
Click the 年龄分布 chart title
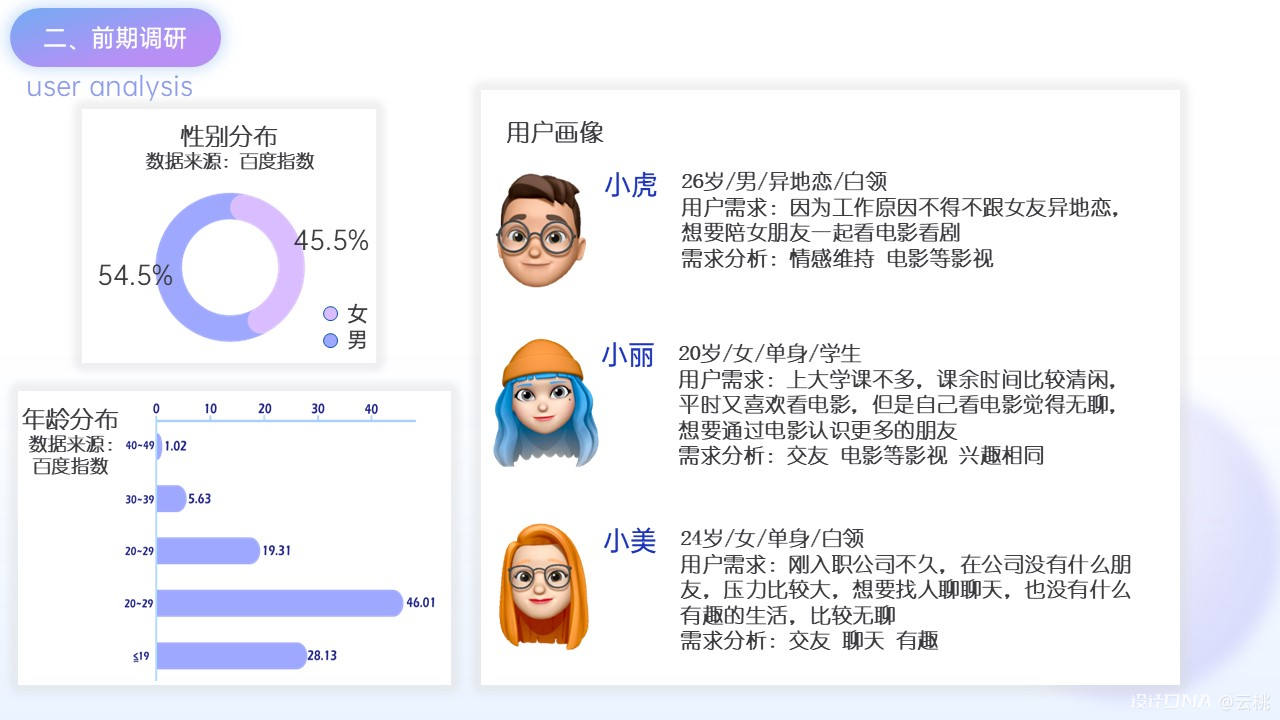point(70,419)
